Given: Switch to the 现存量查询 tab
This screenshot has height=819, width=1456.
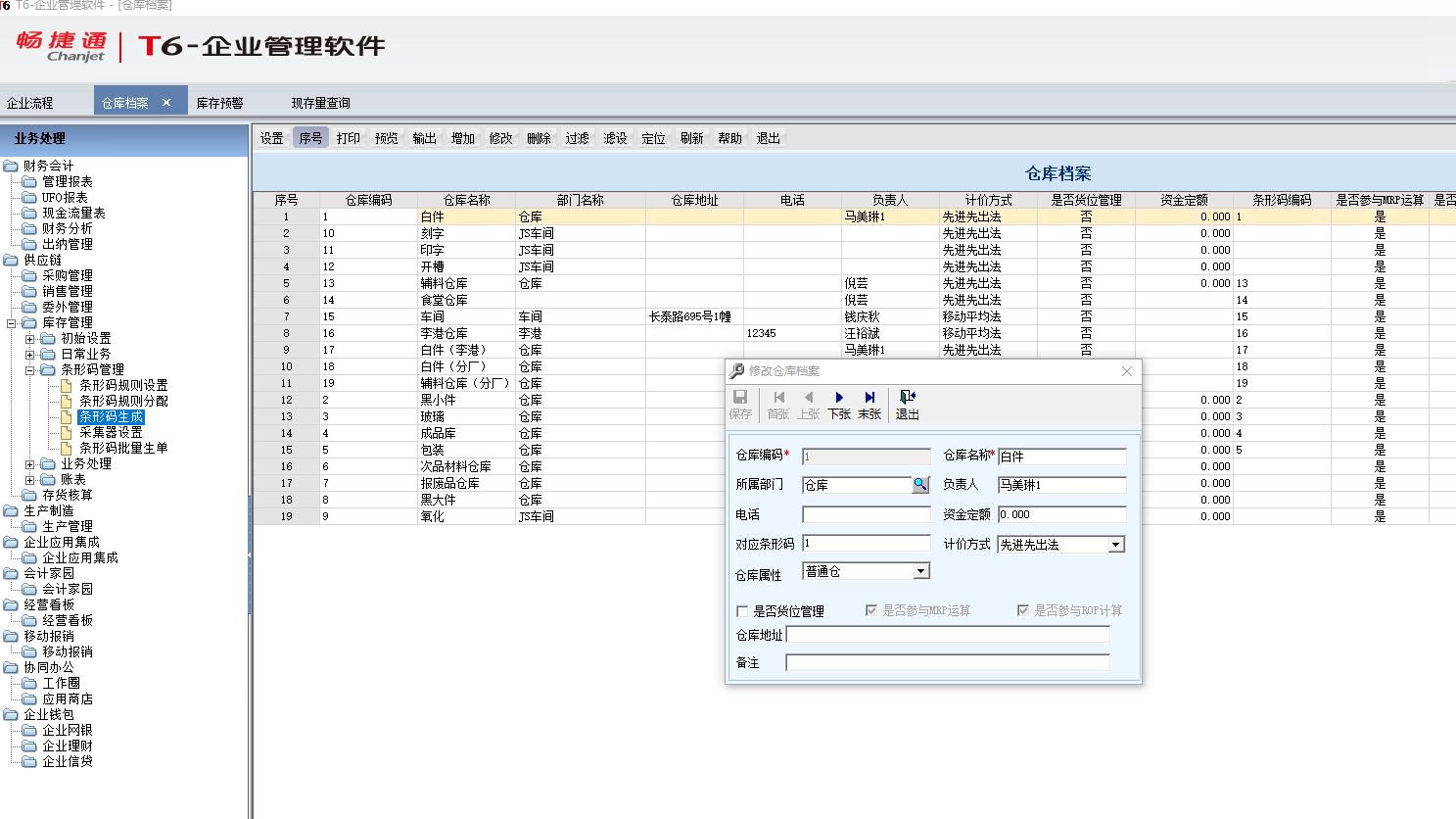Looking at the screenshot, I should point(320,103).
